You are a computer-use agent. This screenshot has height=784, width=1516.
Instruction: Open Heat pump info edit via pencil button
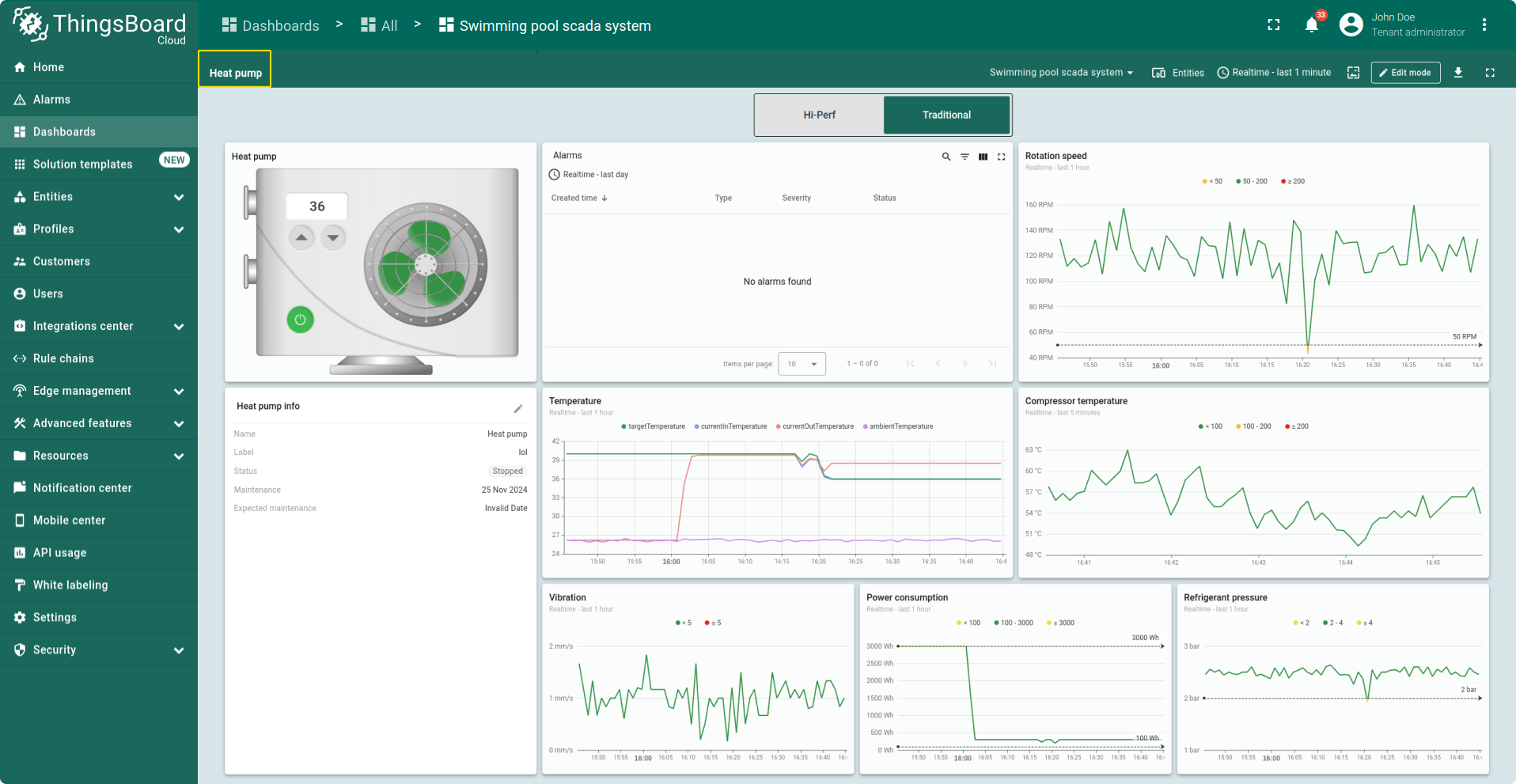(x=518, y=408)
